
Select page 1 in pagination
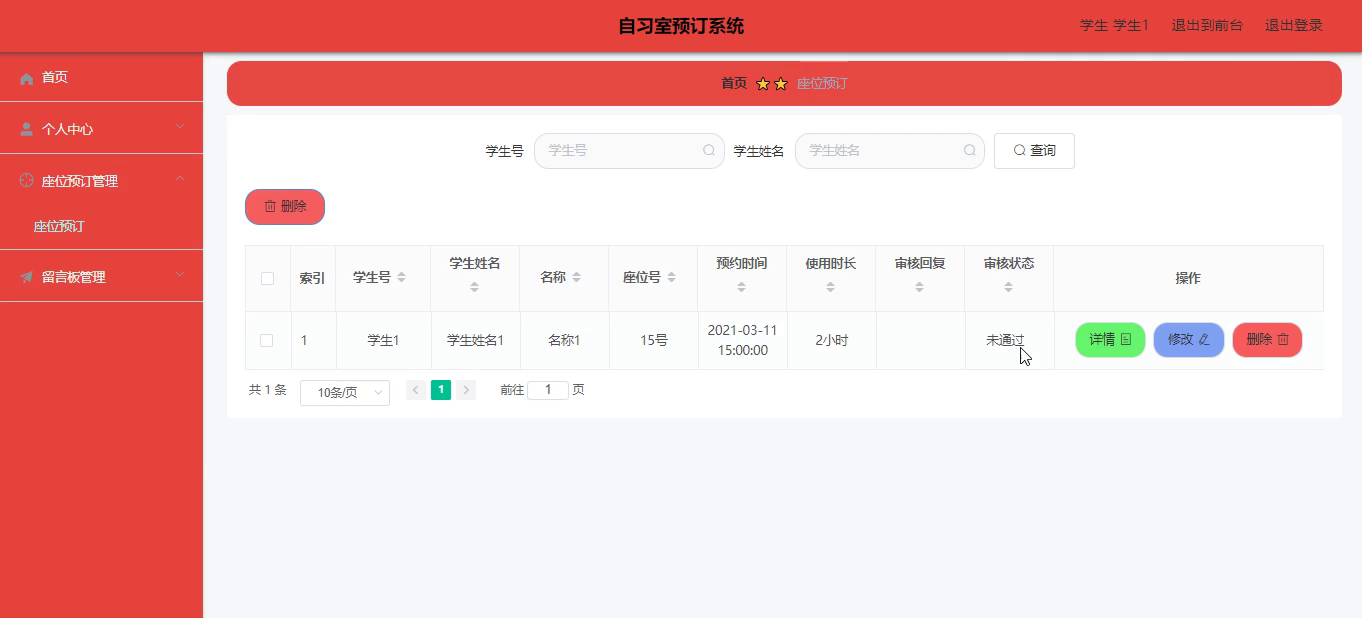[x=441, y=390]
